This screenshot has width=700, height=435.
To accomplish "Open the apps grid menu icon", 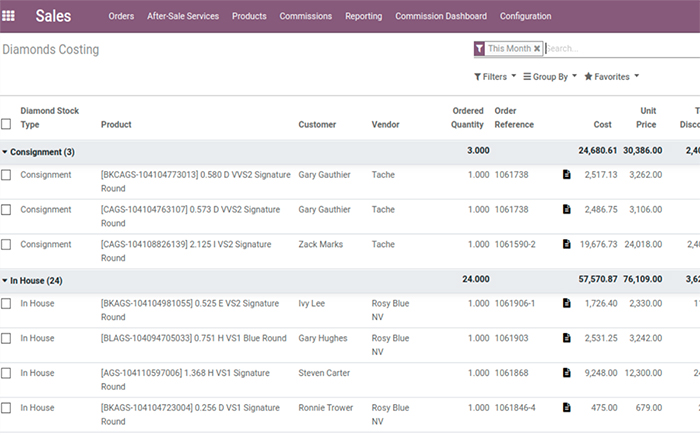I will (11, 16).
